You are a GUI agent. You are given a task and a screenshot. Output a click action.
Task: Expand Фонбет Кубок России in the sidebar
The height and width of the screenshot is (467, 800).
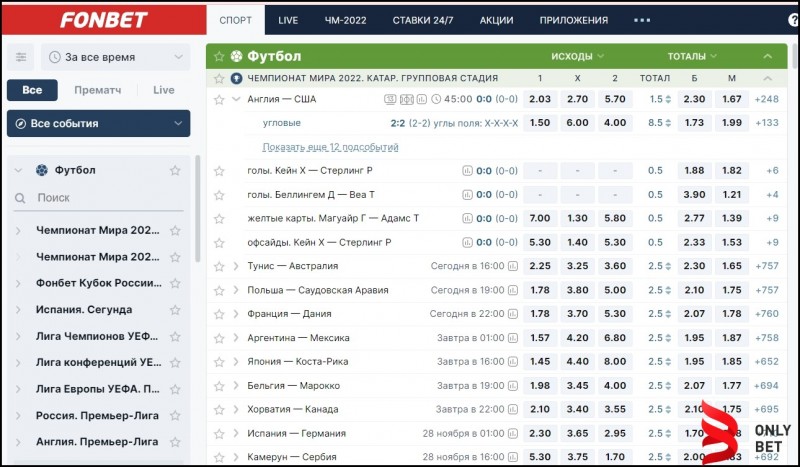click(x=18, y=283)
